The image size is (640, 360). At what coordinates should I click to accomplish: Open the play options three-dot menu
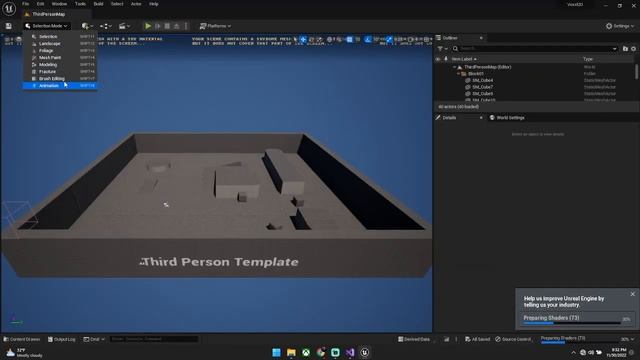(x=186, y=26)
